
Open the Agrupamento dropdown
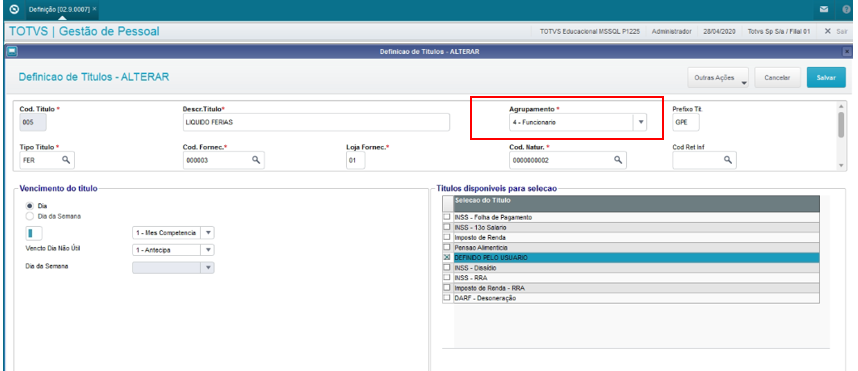[x=640, y=123]
